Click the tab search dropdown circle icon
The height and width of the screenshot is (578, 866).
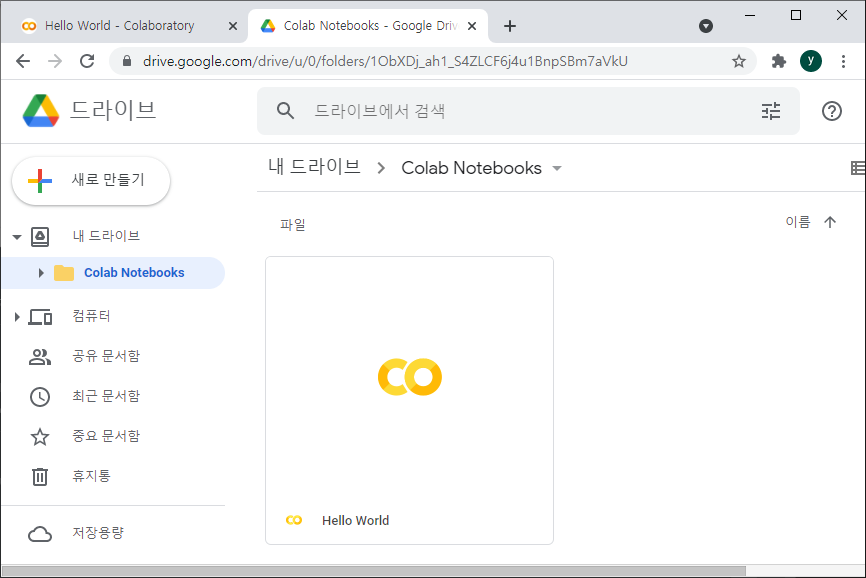(x=705, y=26)
